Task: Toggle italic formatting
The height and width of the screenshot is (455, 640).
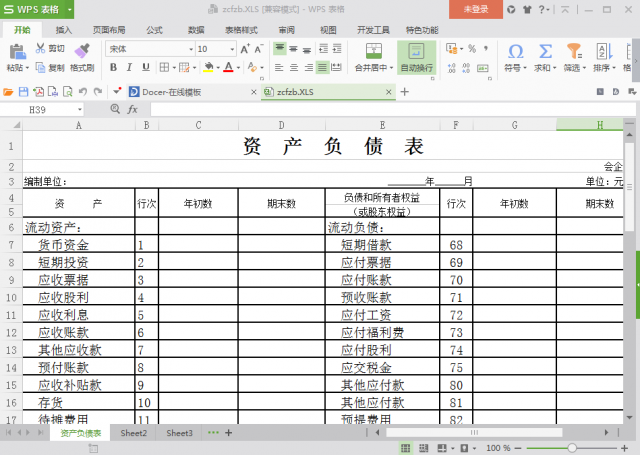Action: pos(128,68)
